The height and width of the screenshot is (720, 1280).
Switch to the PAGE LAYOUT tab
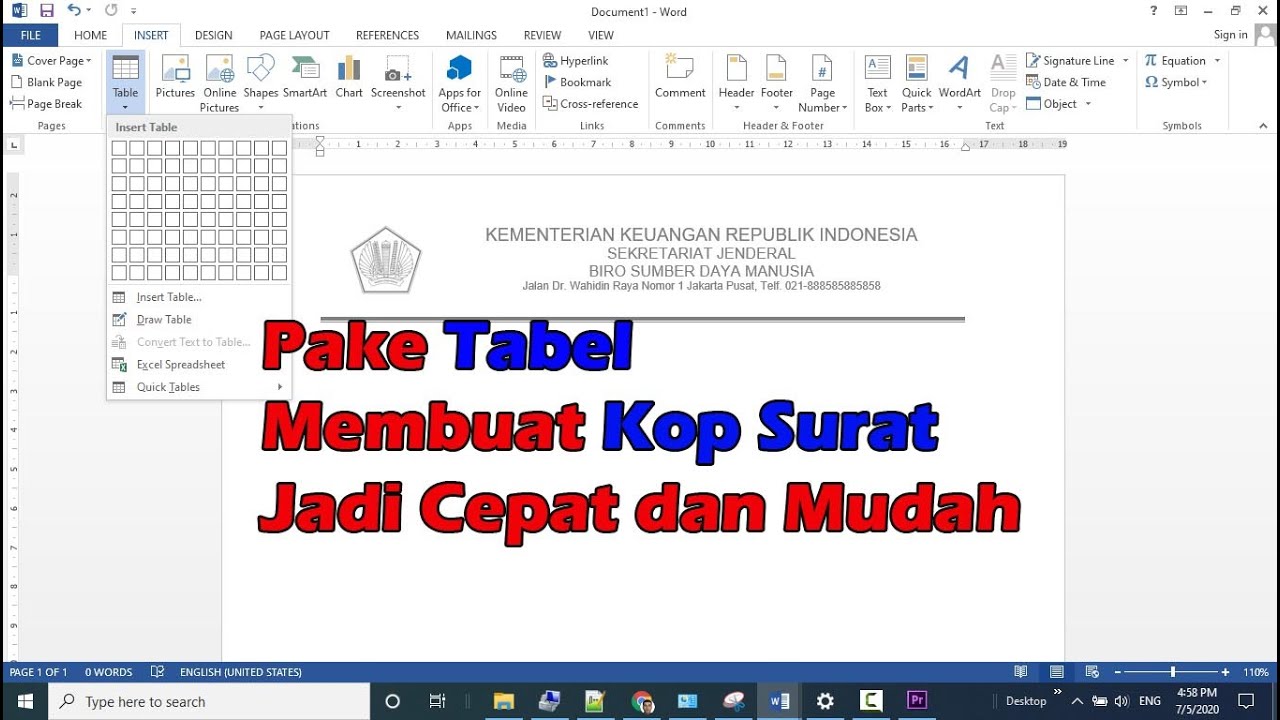tap(294, 35)
